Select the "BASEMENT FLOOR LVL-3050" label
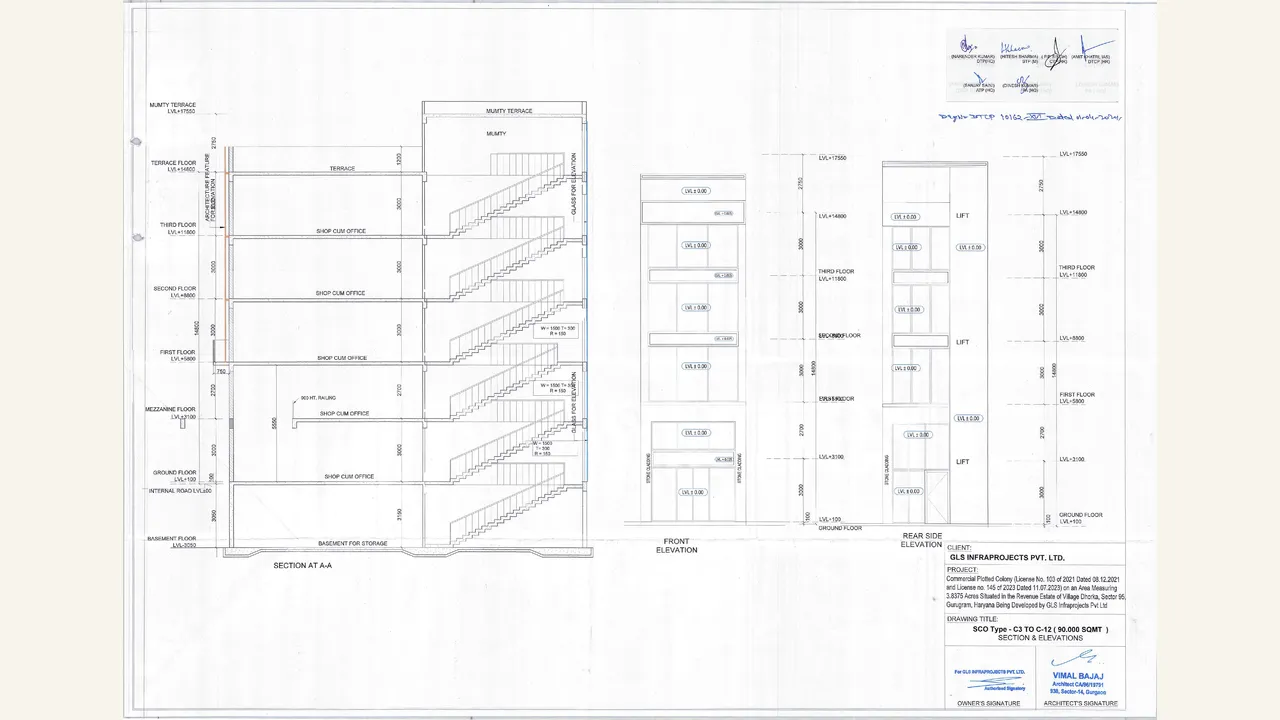1280x720 pixels. [x=174, y=543]
